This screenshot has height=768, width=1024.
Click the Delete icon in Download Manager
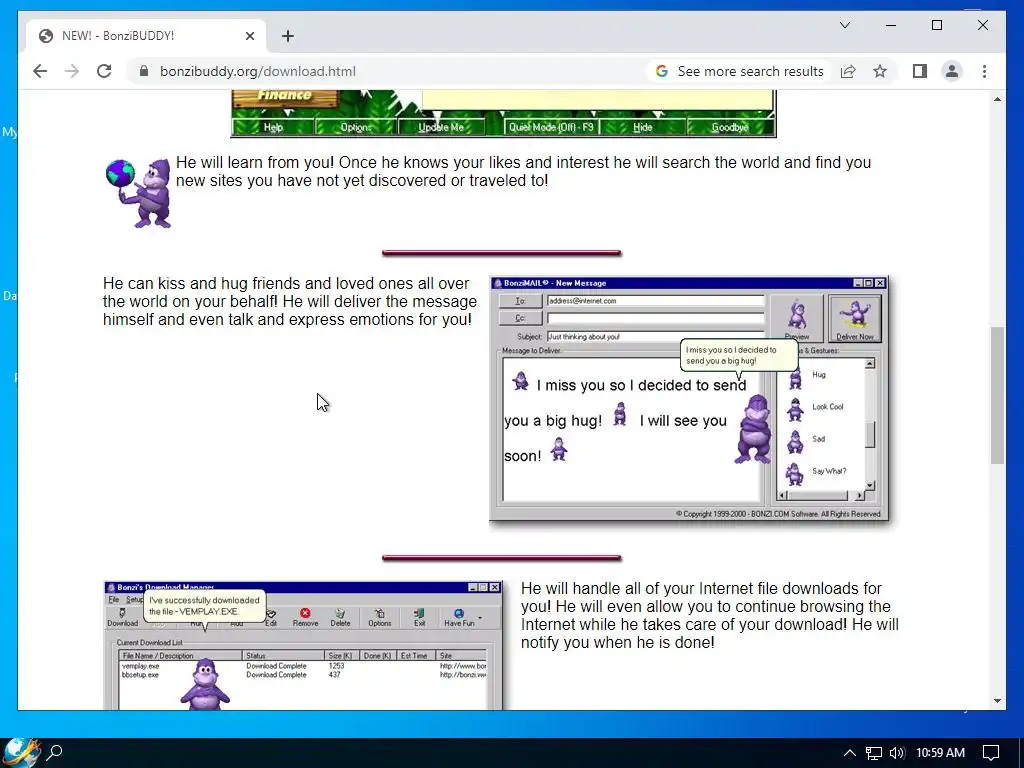(340, 617)
